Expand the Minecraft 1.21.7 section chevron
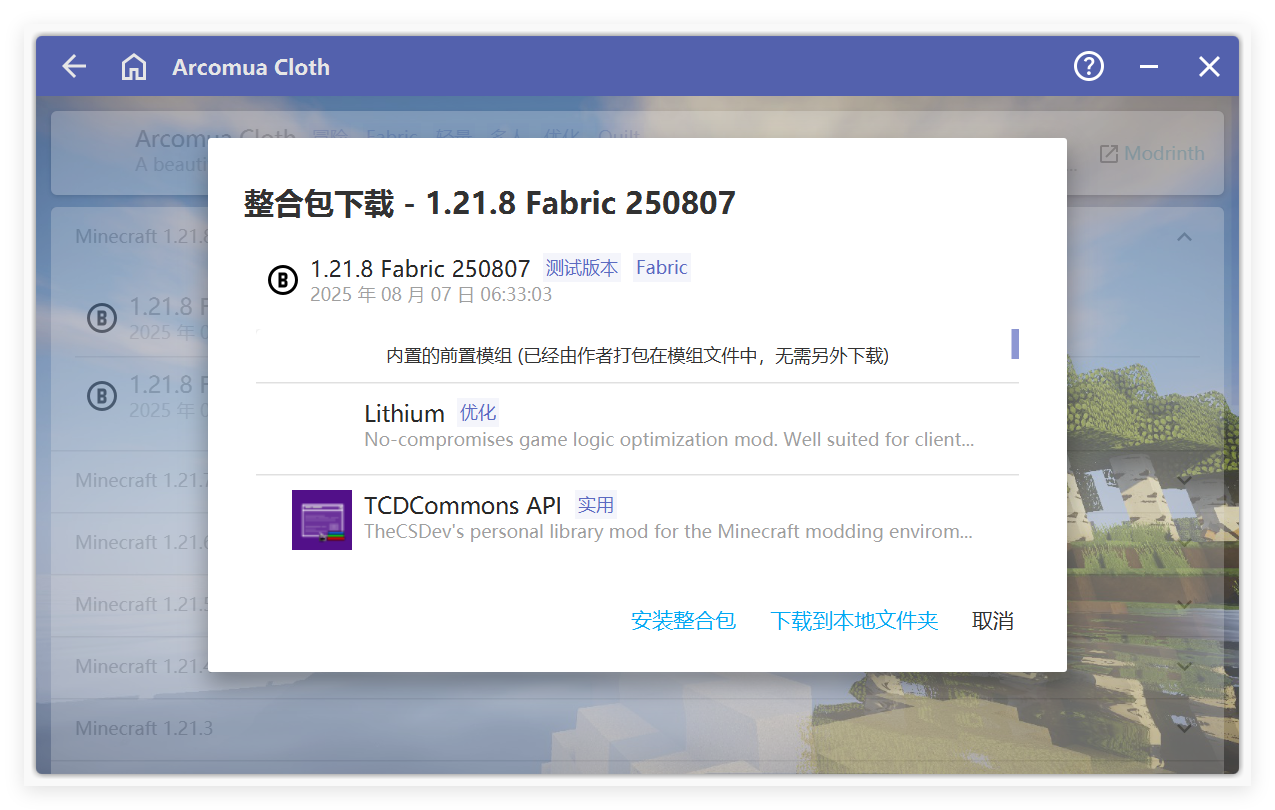The image size is (1275, 810). tap(1184, 480)
